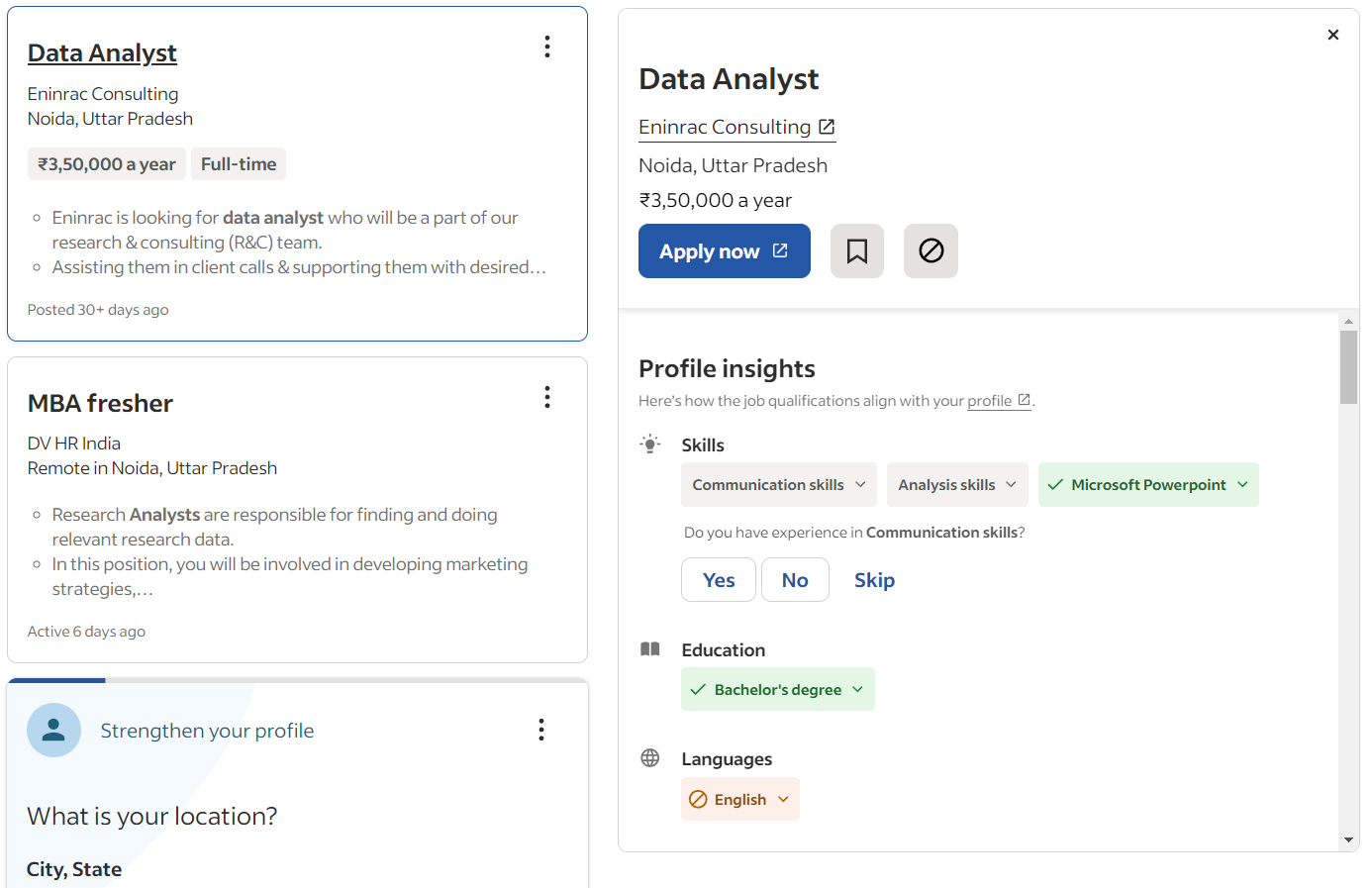1372x888 pixels.
Task: Answer Yes to Communication skills experience
Action: [719, 580]
